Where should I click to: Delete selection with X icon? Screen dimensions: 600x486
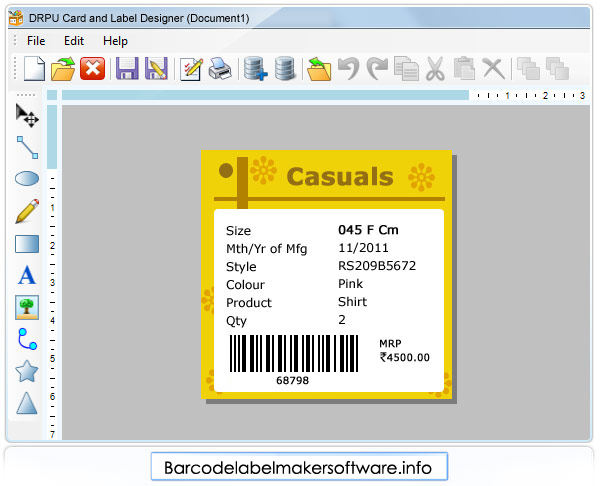pyautogui.click(x=494, y=69)
